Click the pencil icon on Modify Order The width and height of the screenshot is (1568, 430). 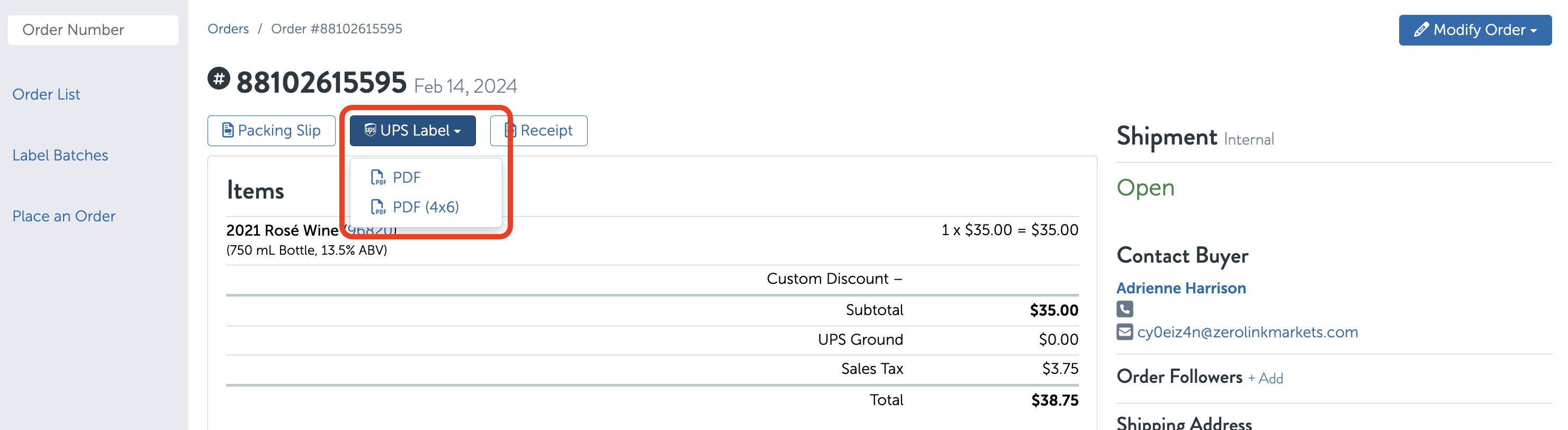pos(1421,30)
